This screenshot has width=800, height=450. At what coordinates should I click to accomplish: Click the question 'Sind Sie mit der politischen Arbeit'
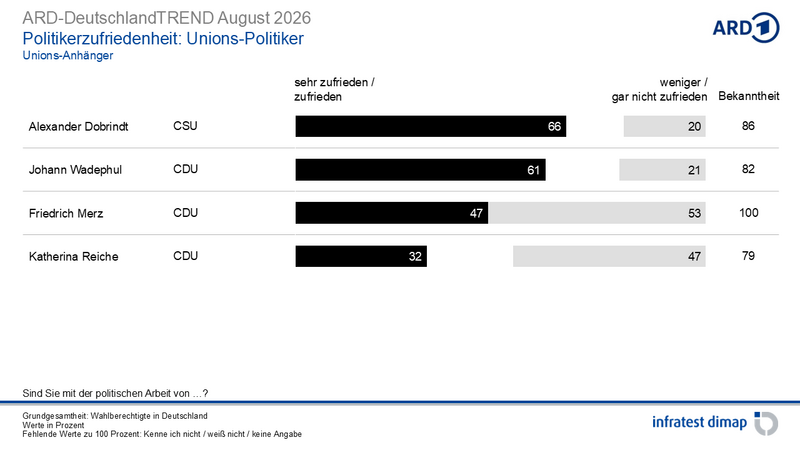115,393
